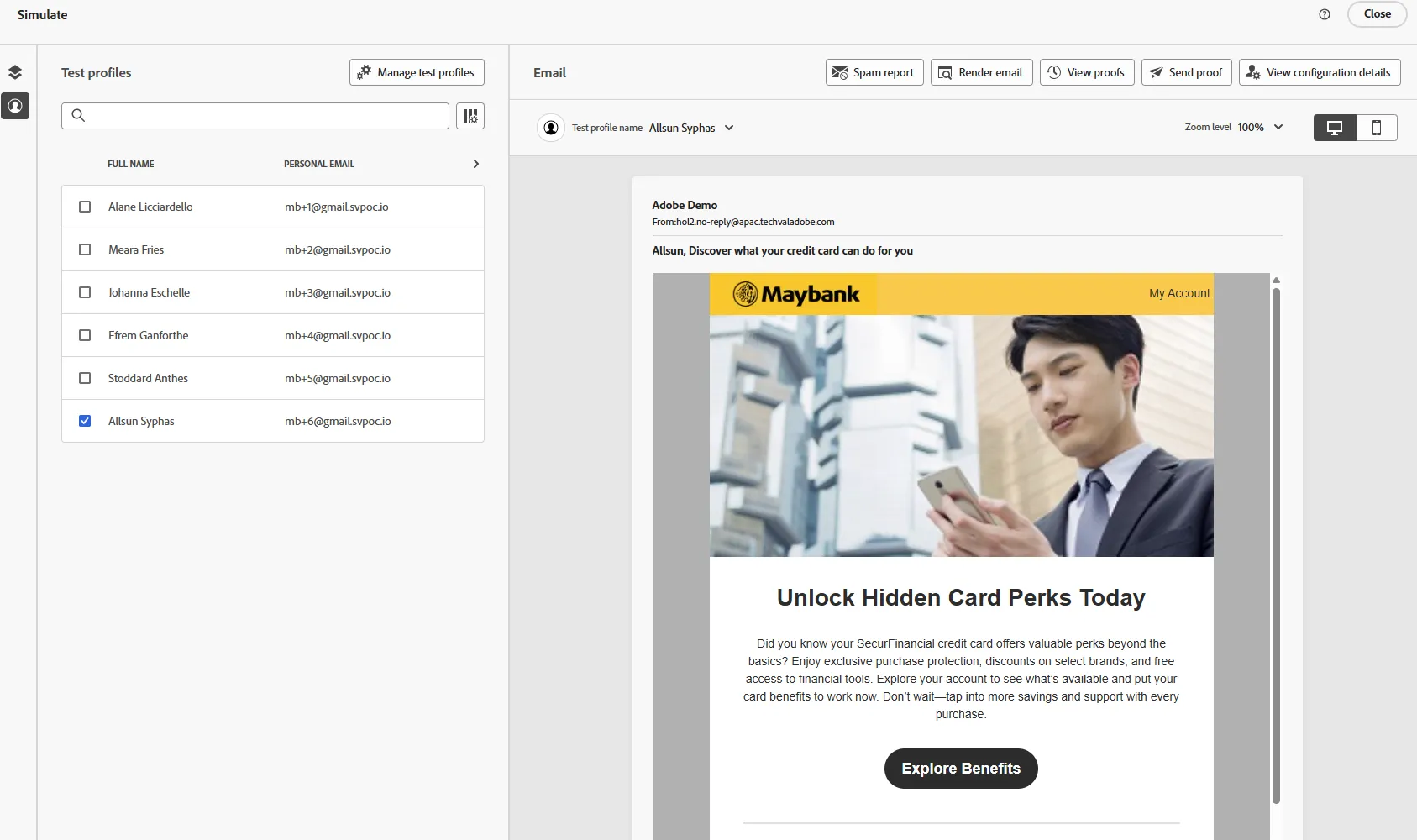Close the Simulate dialog

[x=1377, y=14]
